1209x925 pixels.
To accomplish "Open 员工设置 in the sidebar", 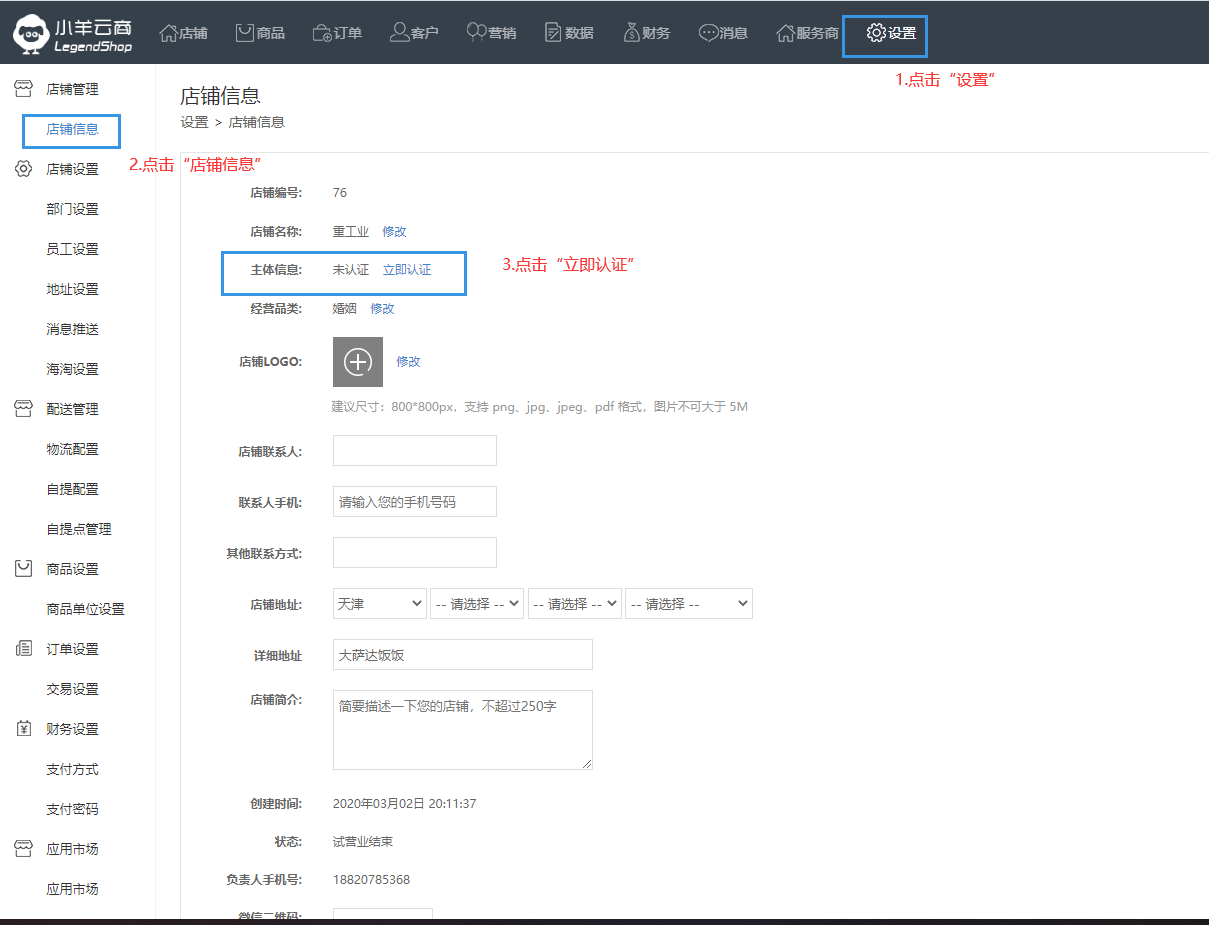I will tap(72, 249).
